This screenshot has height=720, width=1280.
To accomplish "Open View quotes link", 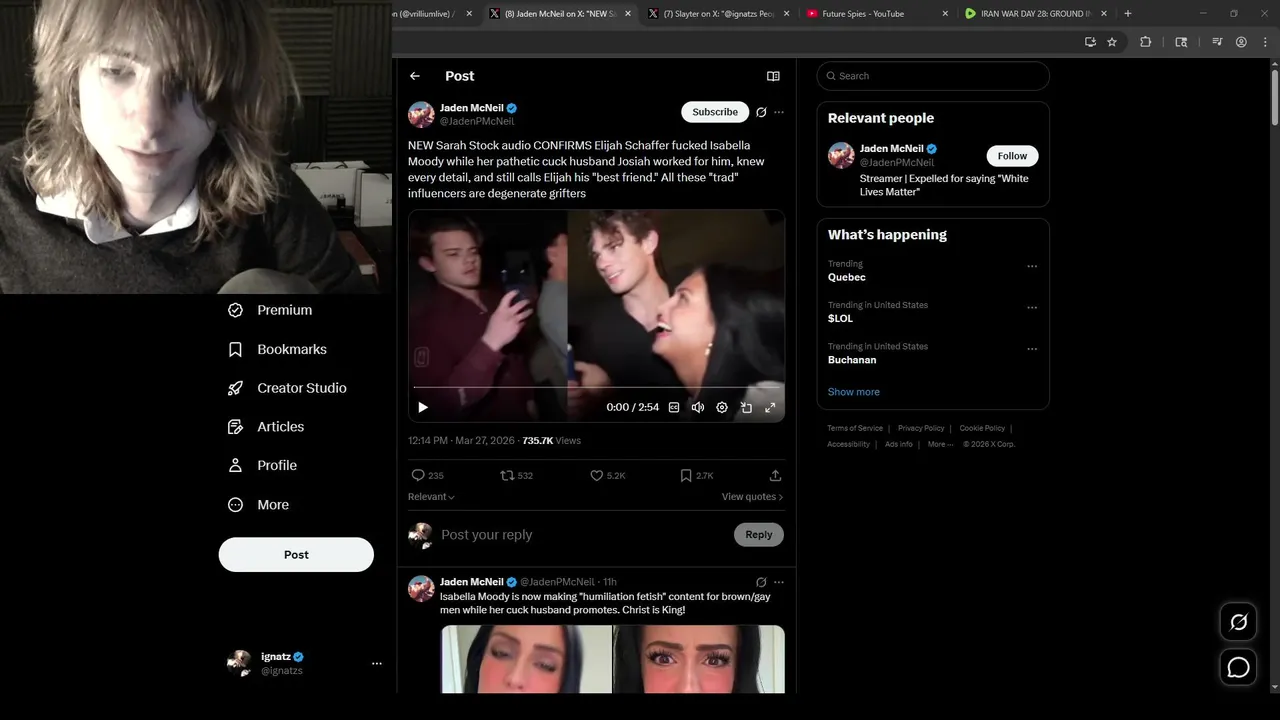I will pos(752,497).
